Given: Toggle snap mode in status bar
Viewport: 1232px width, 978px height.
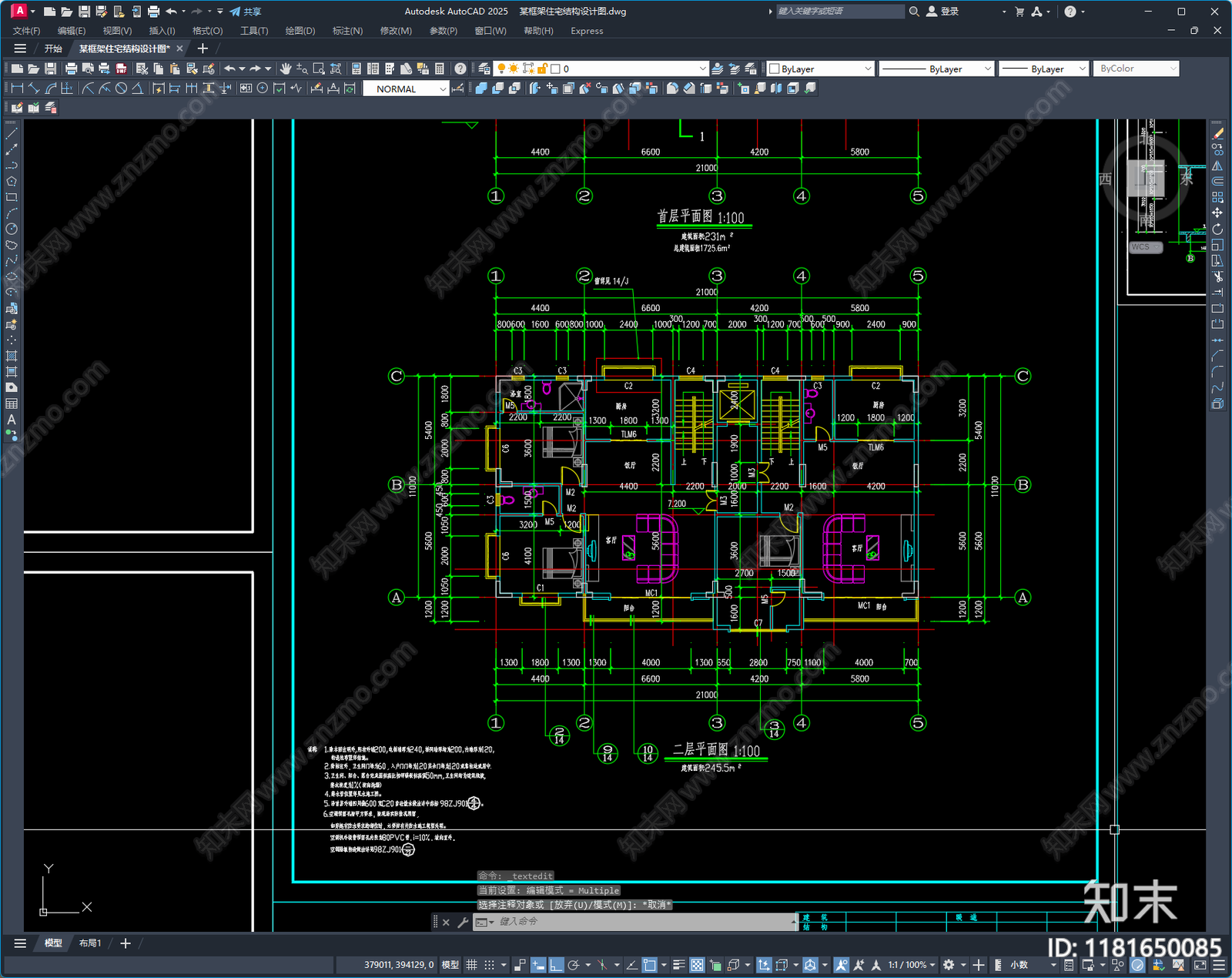Looking at the screenshot, I should coord(490,965).
